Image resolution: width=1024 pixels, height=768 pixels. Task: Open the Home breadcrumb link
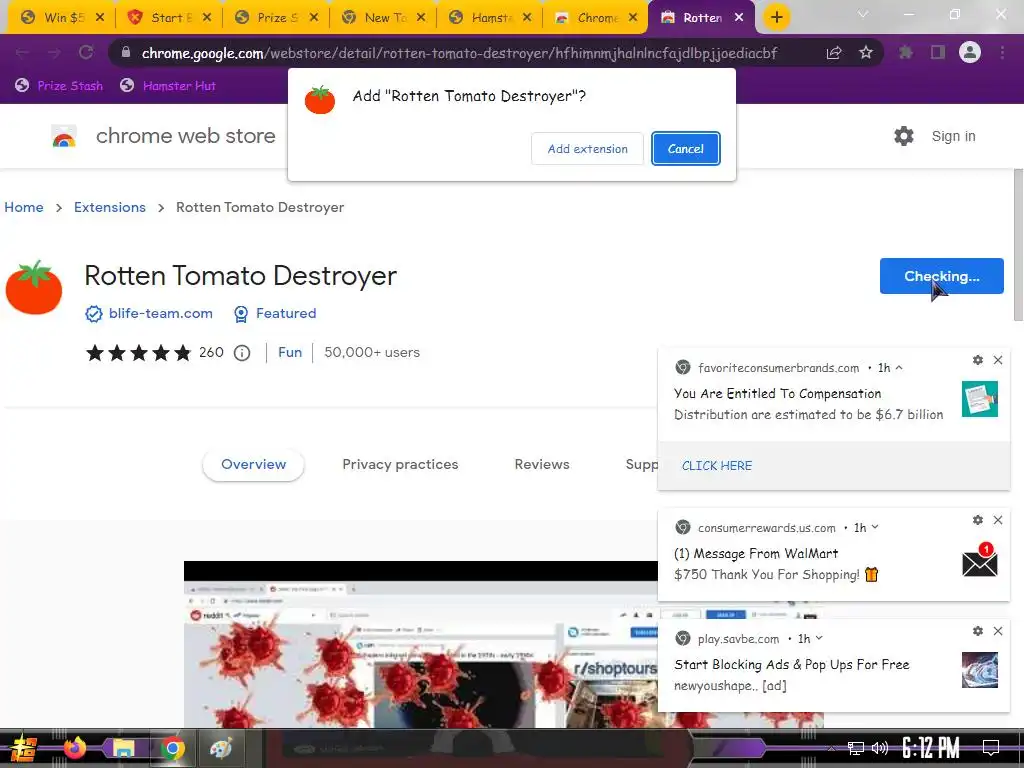tap(24, 207)
